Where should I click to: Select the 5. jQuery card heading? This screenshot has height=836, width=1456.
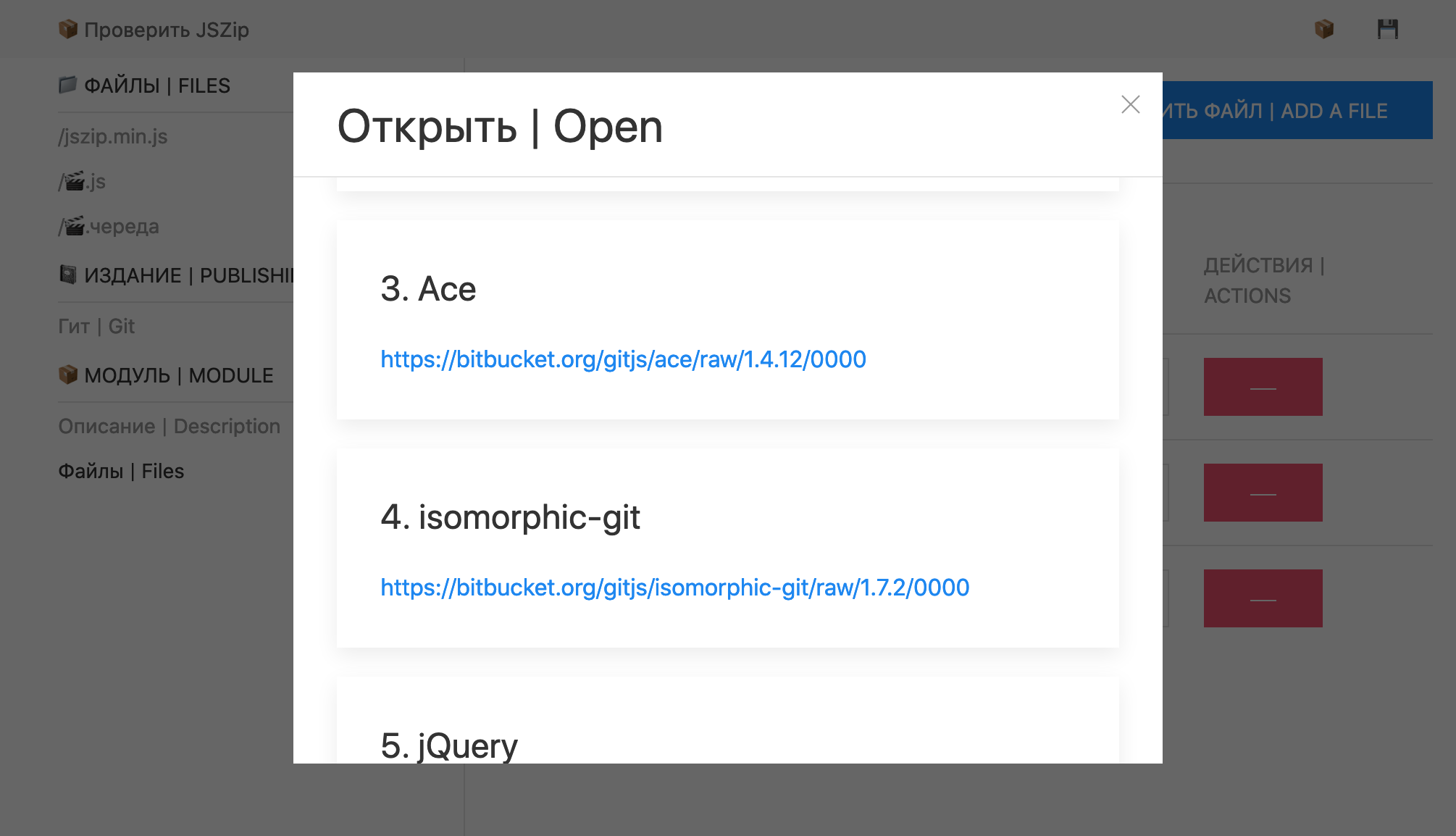pyautogui.click(x=449, y=745)
